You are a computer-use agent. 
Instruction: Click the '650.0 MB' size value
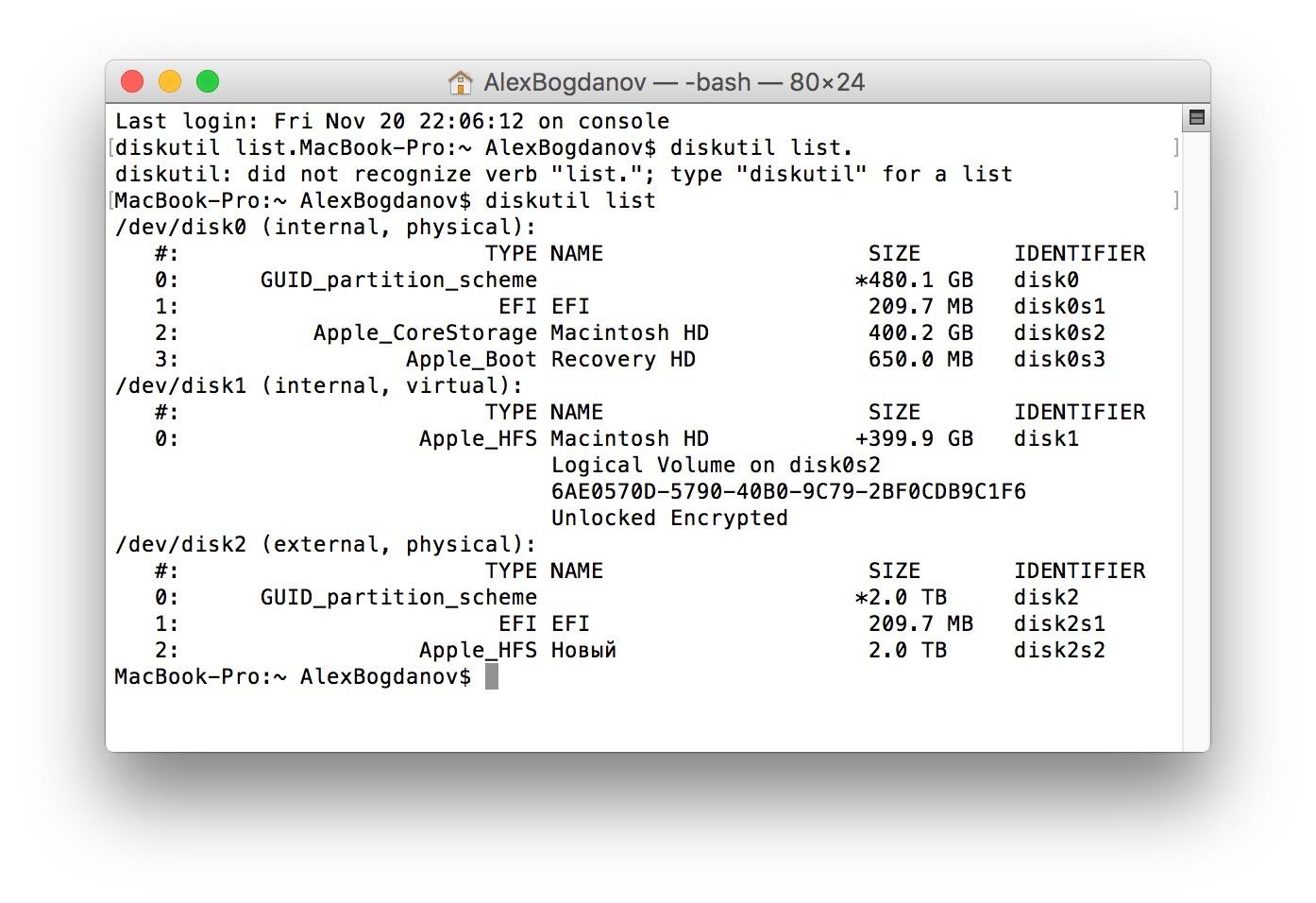click(x=920, y=360)
